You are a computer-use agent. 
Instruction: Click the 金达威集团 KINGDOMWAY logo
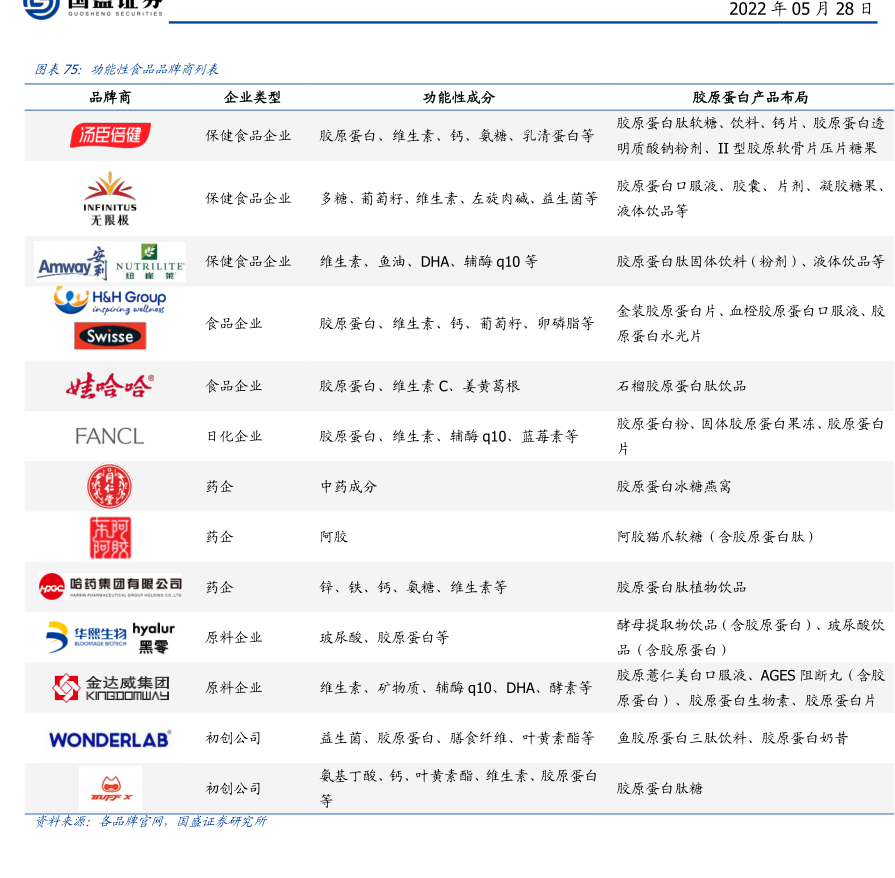coord(111,688)
